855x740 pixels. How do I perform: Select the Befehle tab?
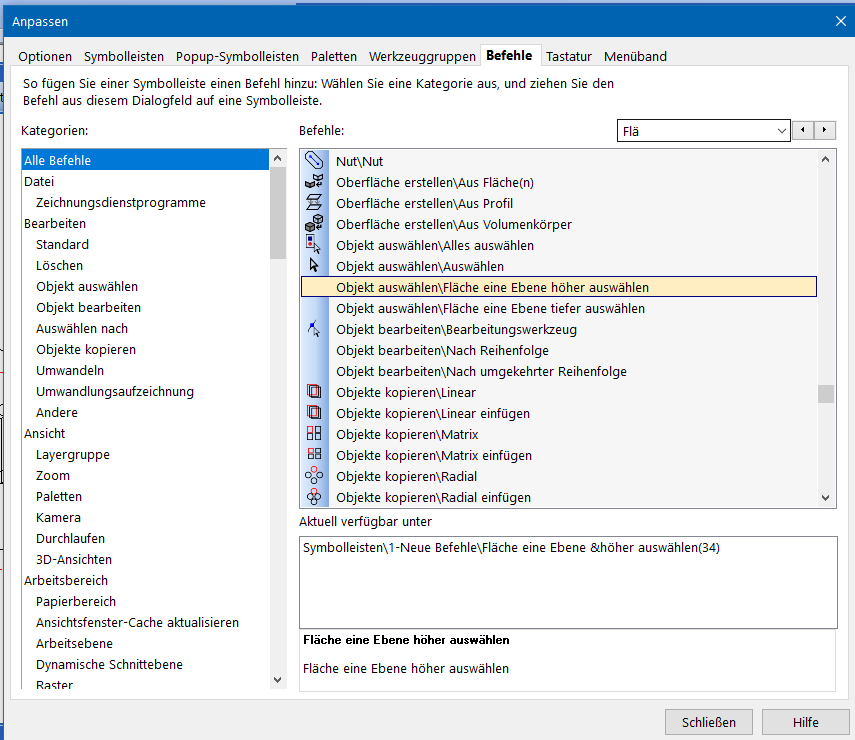click(x=509, y=56)
